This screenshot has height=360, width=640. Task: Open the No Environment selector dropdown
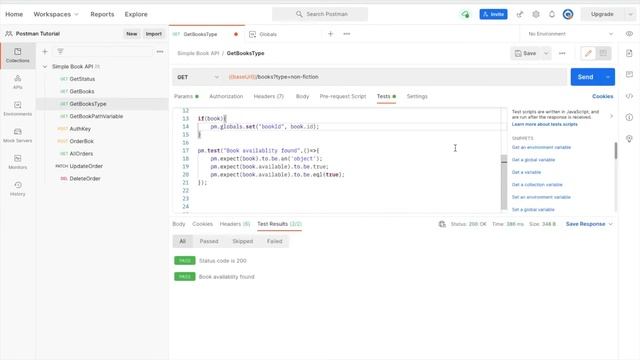[x=570, y=34]
